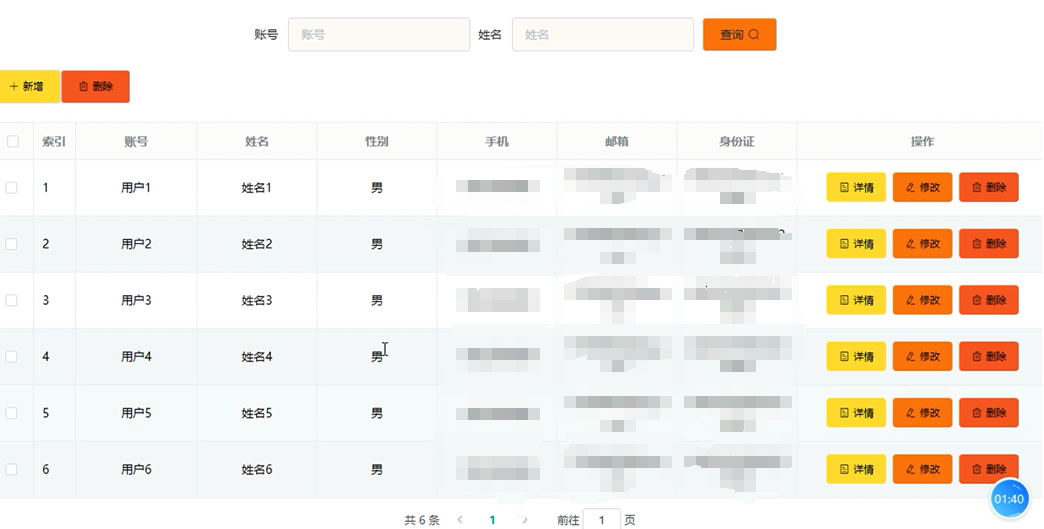Screen dimensions: 1044x529
Task: Toggle the select-all checkbox in table header
Action: tap(13, 141)
